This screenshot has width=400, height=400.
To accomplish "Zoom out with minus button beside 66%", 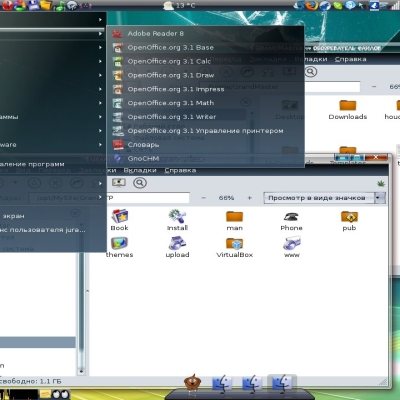I will [x=203, y=198].
